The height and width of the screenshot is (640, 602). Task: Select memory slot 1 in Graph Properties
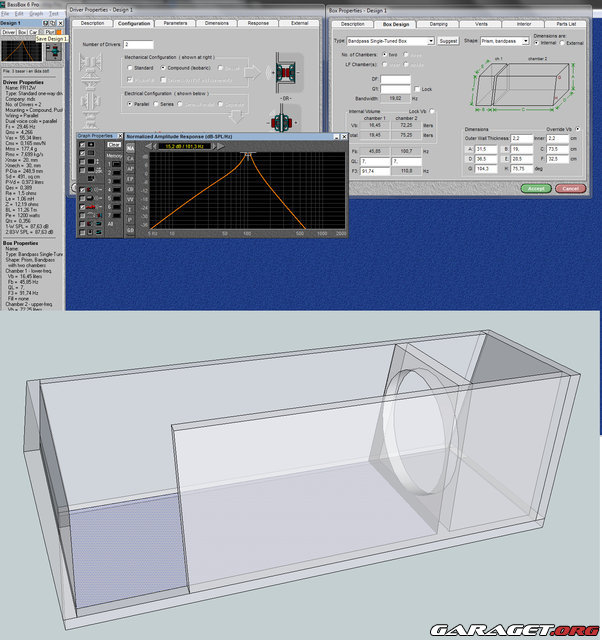tap(116, 164)
